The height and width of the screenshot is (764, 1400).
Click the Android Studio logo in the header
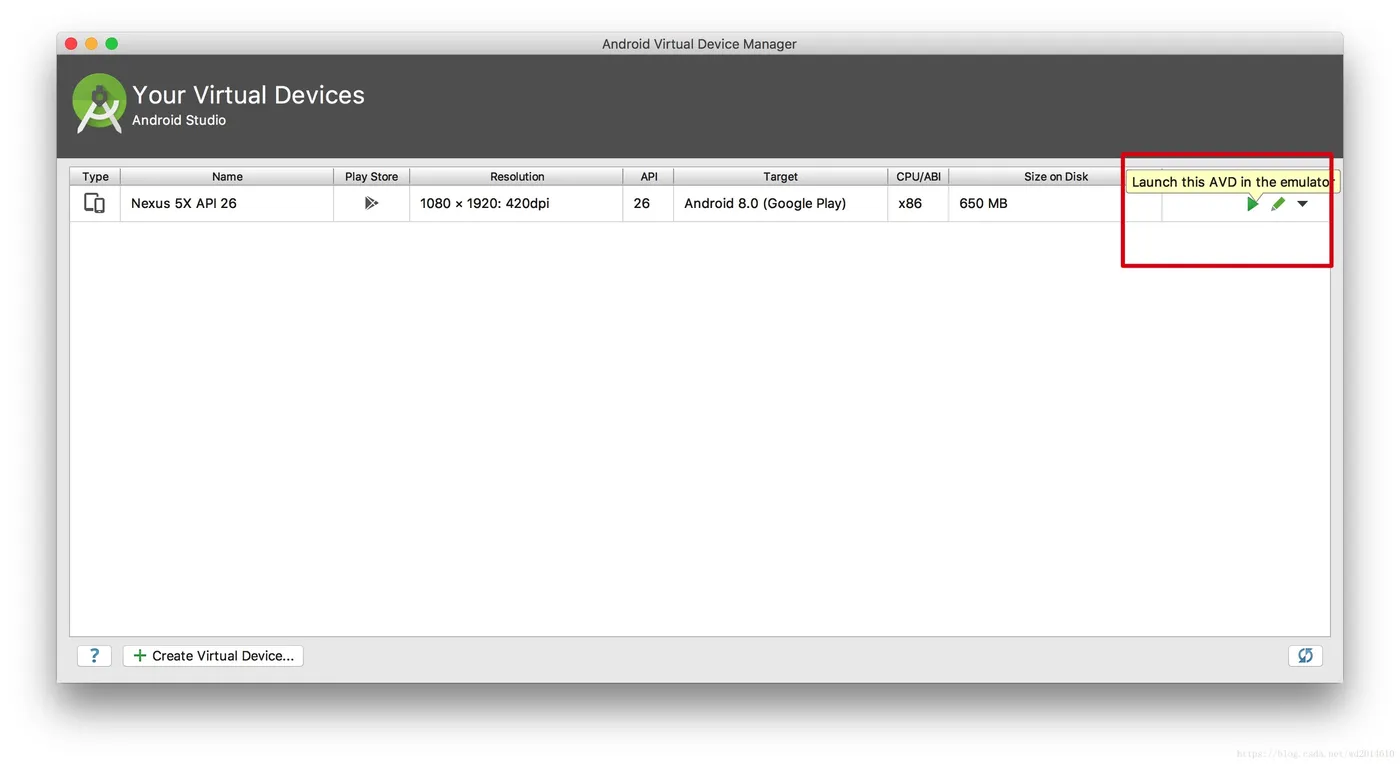[99, 103]
